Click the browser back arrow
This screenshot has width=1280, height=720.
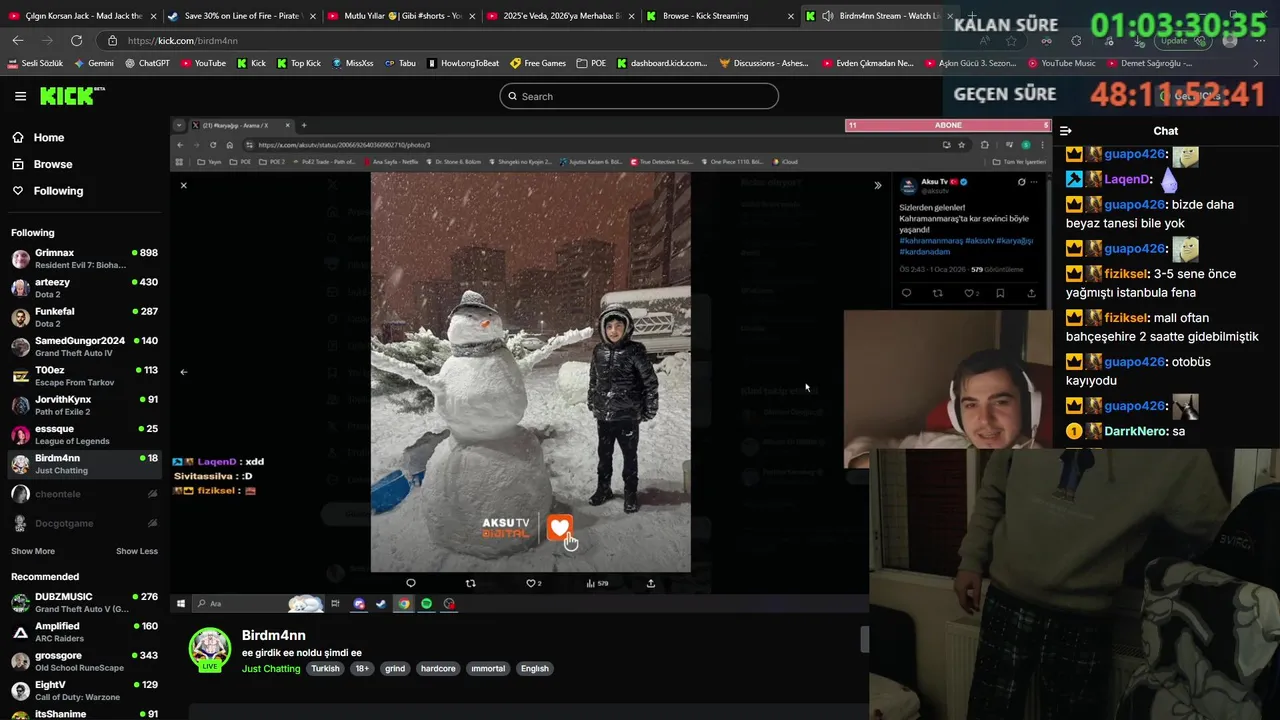18,41
